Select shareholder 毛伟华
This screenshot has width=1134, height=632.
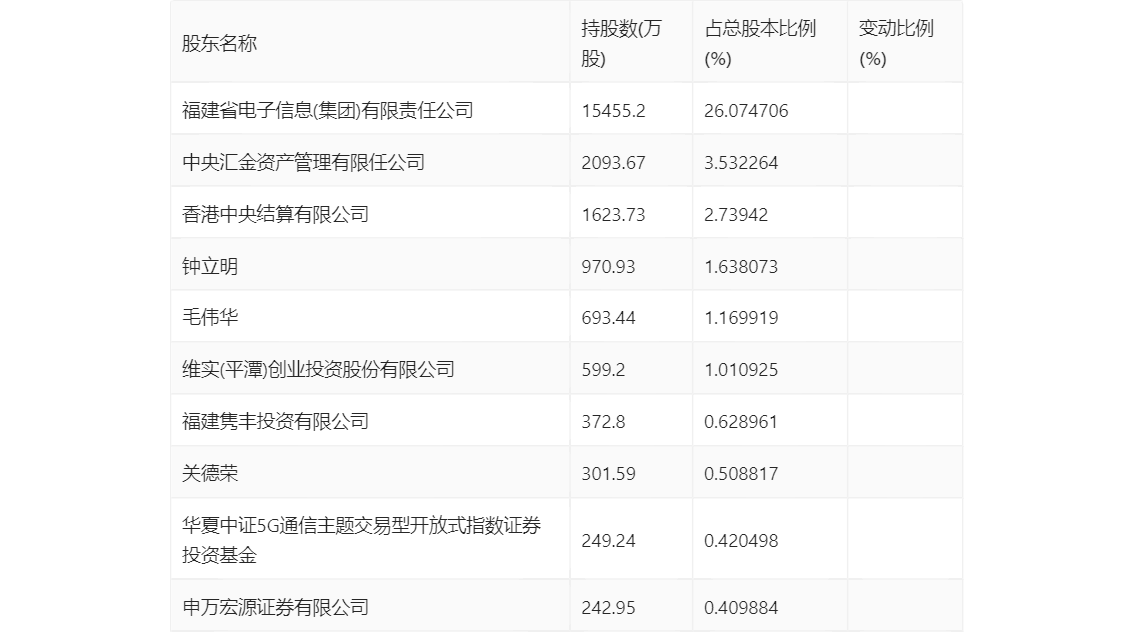tap(210, 317)
